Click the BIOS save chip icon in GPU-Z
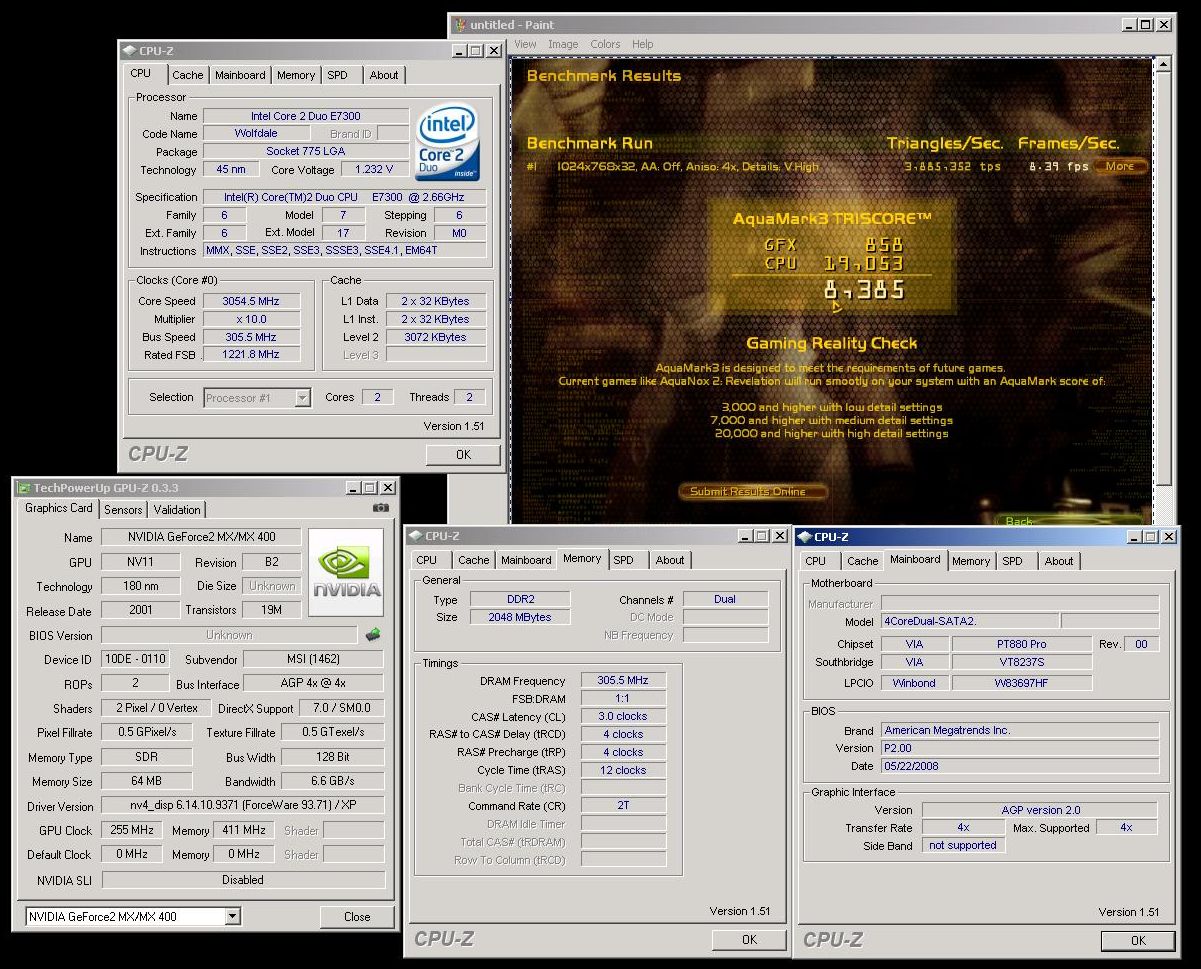This screenshot has height=969, width=1201. point(373,634)
